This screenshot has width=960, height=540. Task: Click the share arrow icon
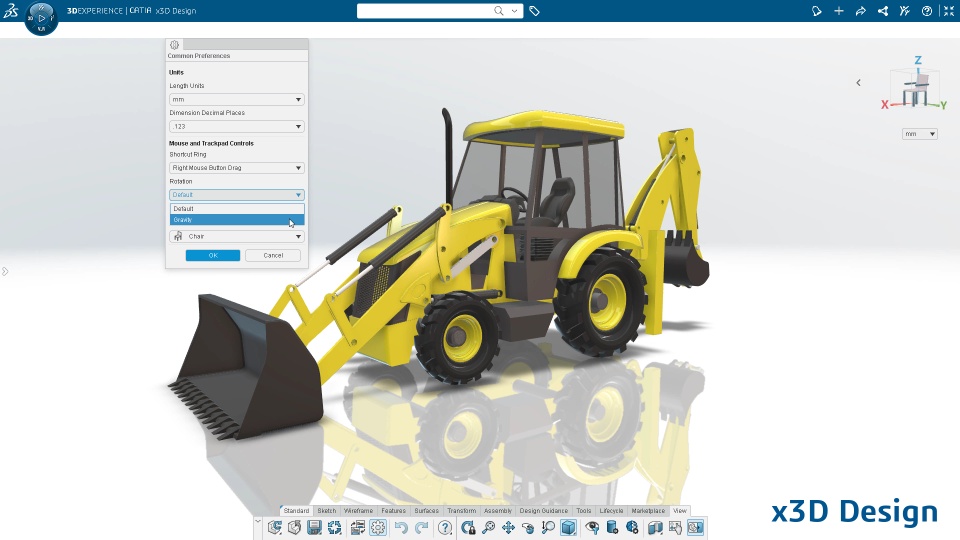tap(861, 11)
